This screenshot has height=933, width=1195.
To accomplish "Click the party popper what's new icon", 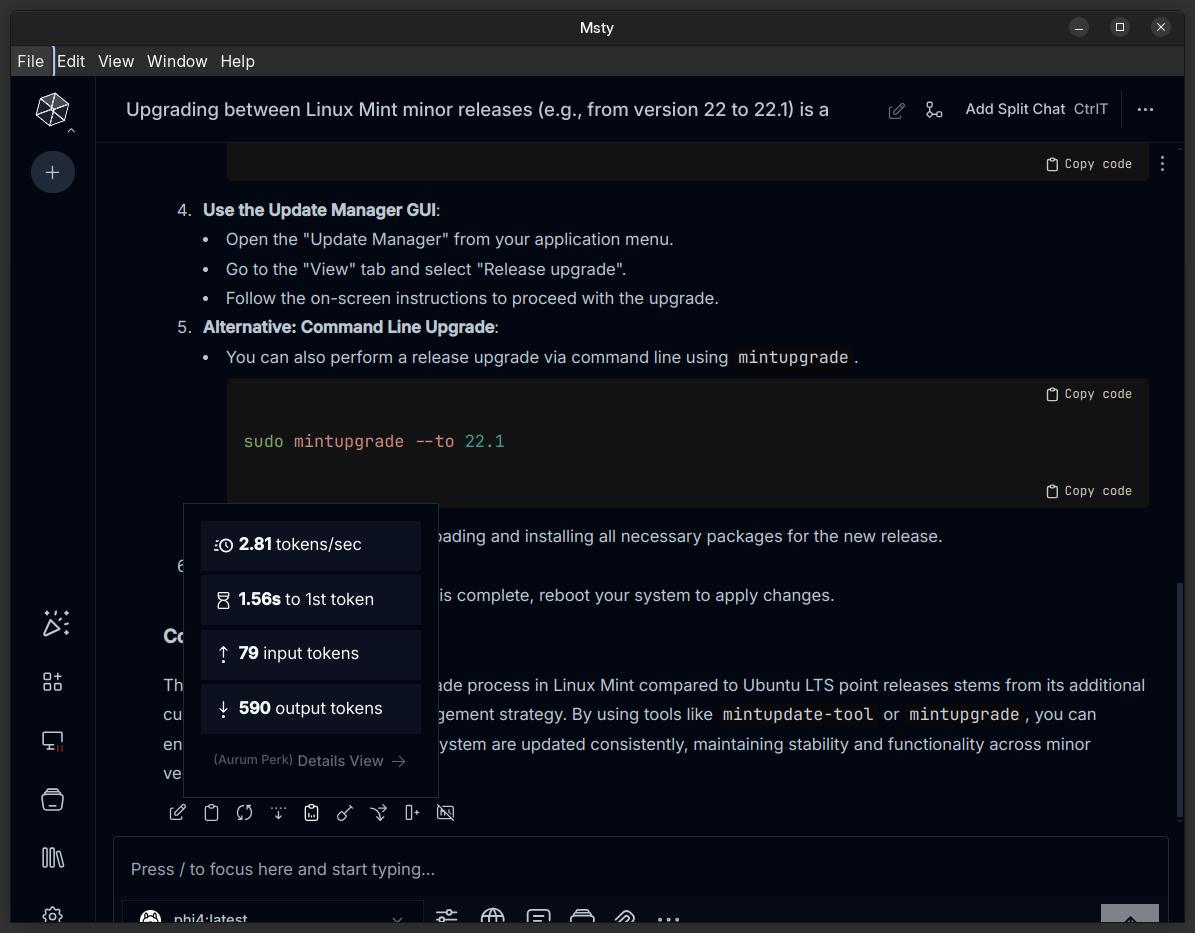I will coord(54,623).
